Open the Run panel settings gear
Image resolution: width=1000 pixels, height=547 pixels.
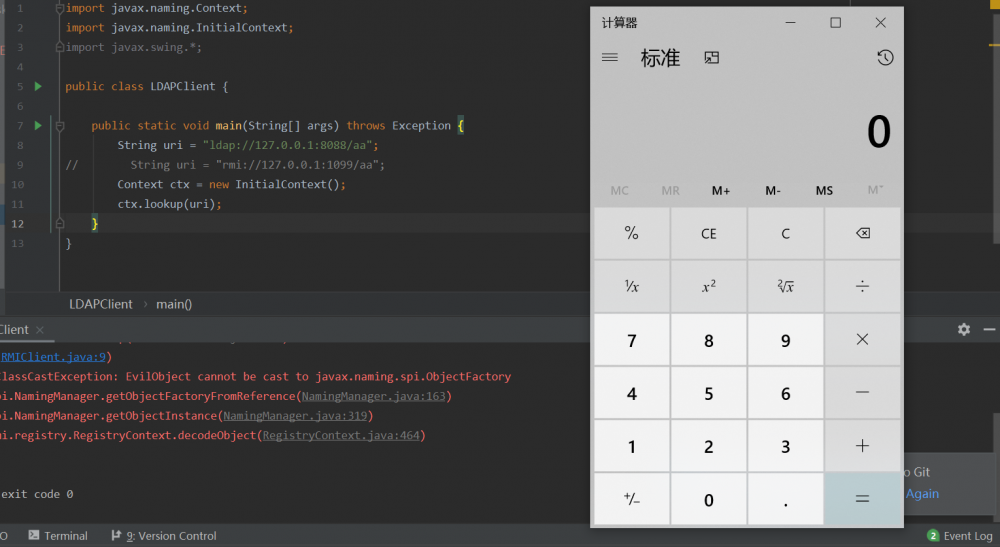point(963,329)
